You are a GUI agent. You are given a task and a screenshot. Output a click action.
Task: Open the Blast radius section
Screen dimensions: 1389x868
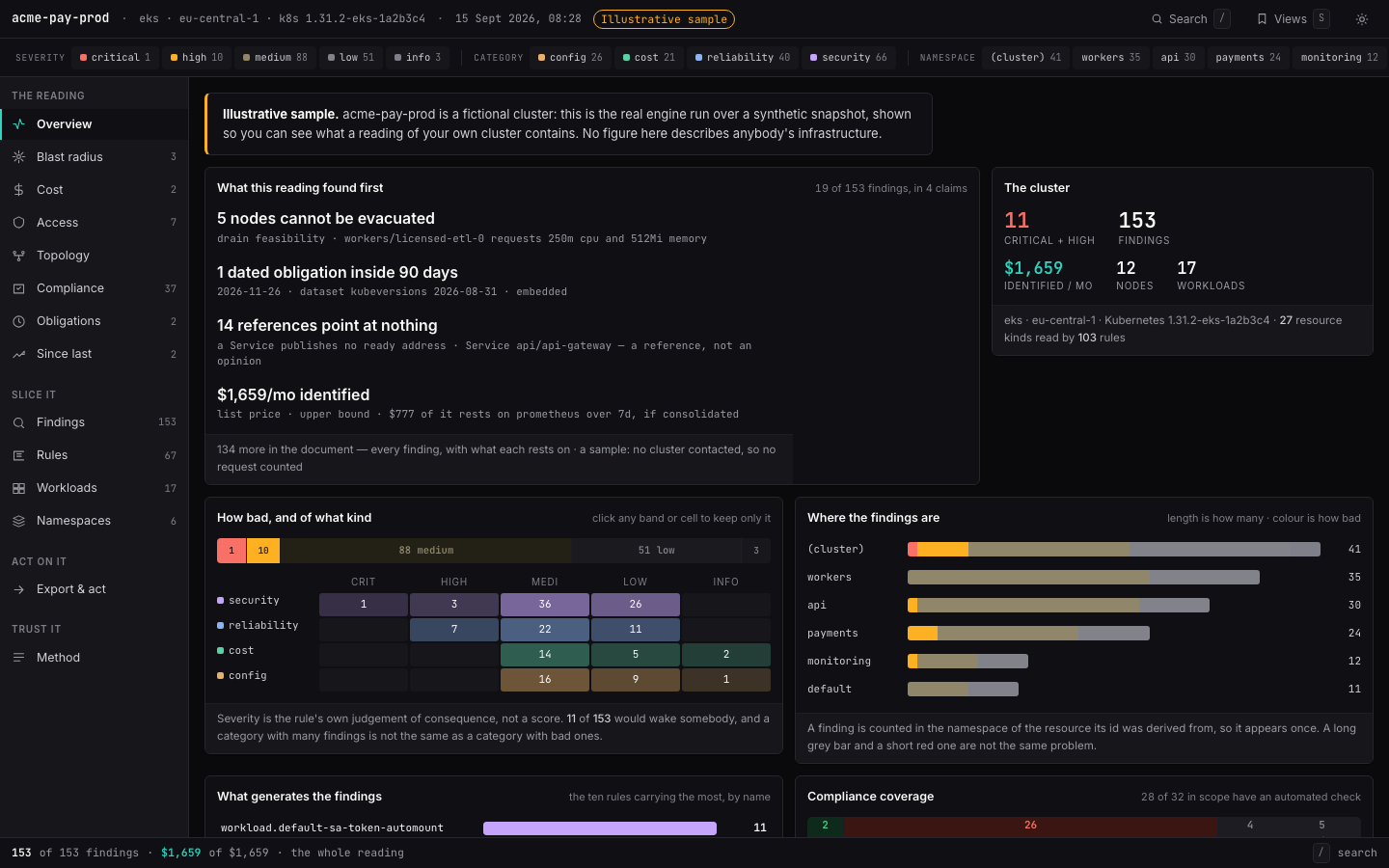click(x=94, y=157)
